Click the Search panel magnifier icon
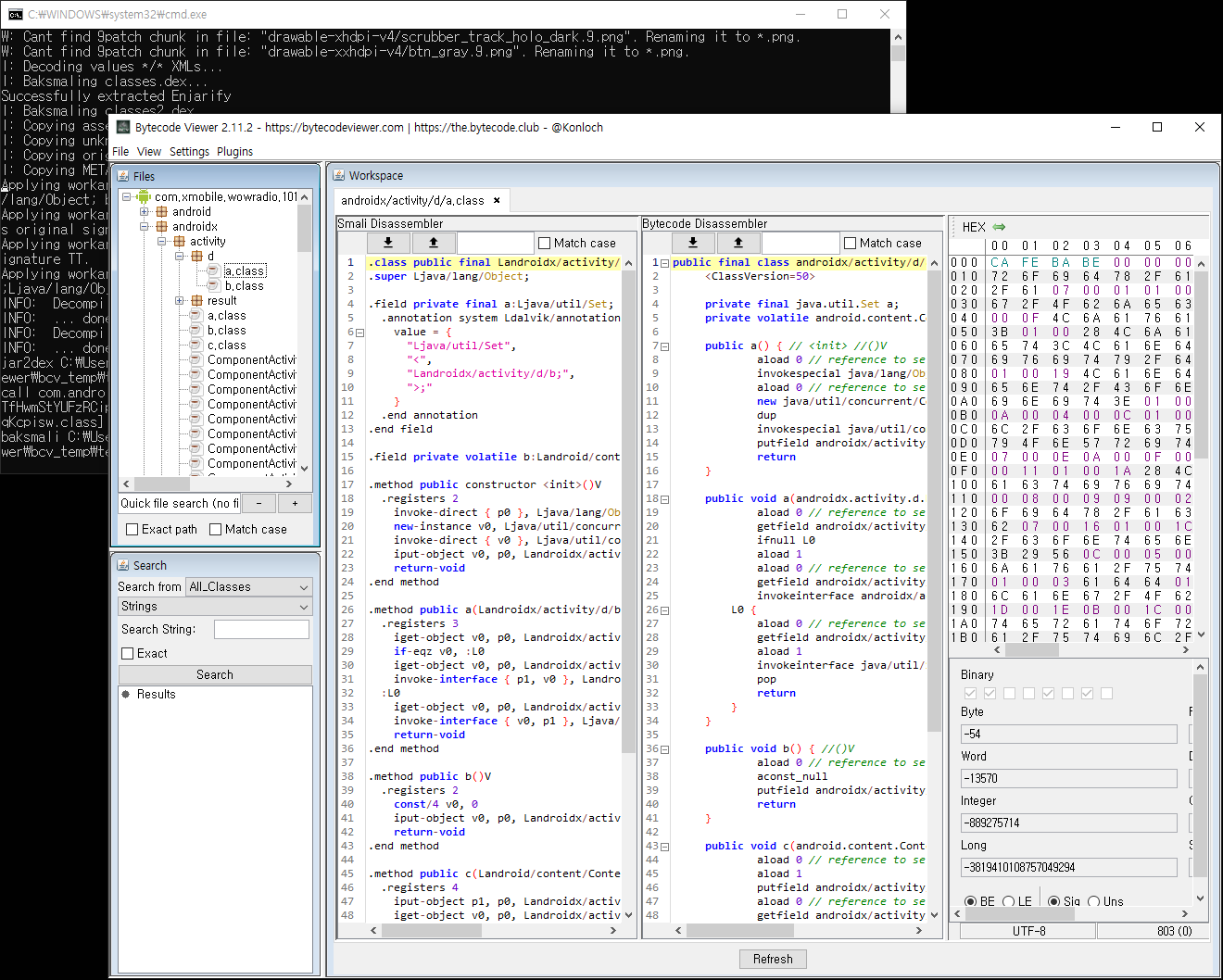The height and width of the screenshot is (980, 1223). tap(124, 564)
